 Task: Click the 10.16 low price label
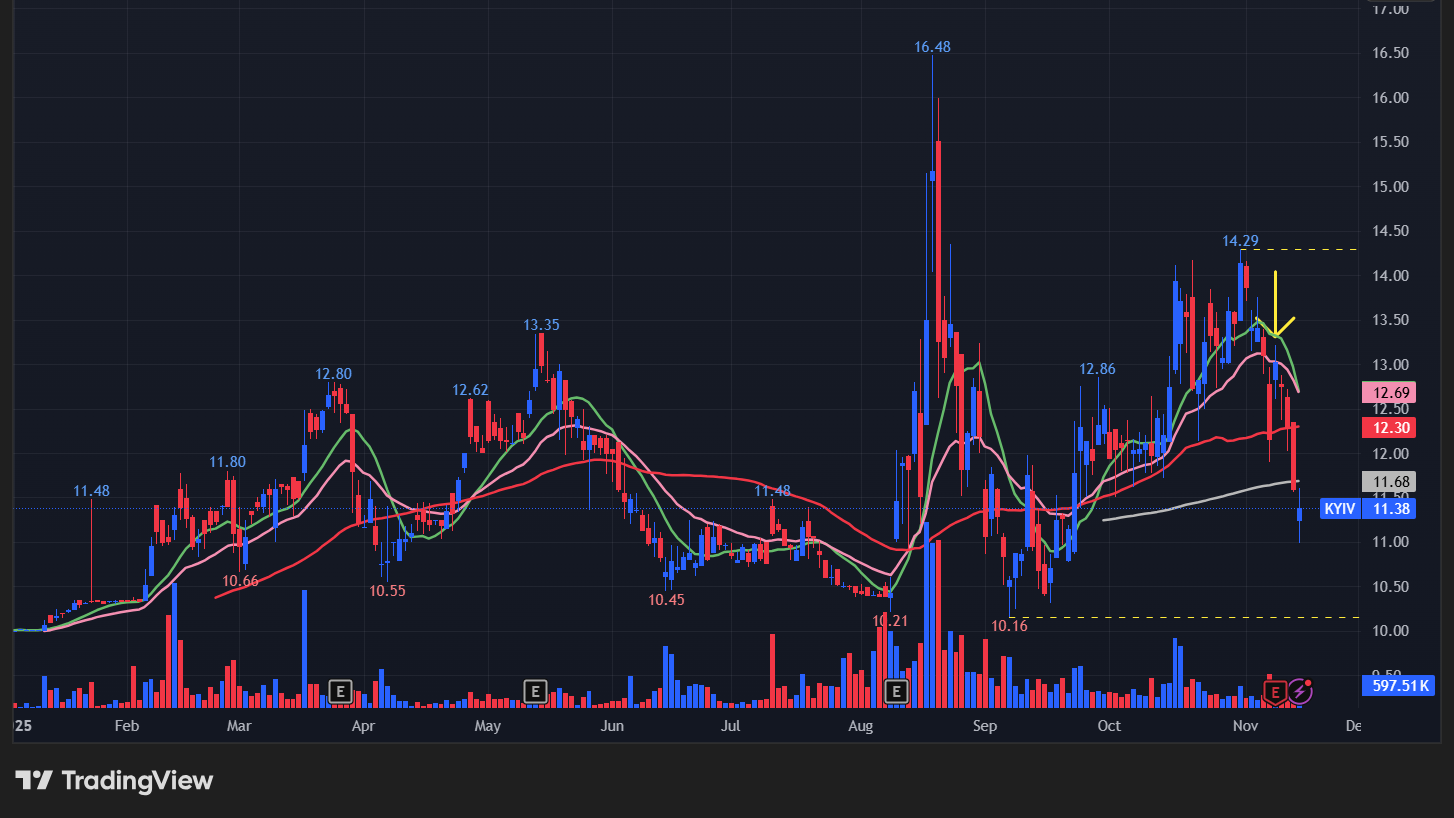(x=1009, y=626)
